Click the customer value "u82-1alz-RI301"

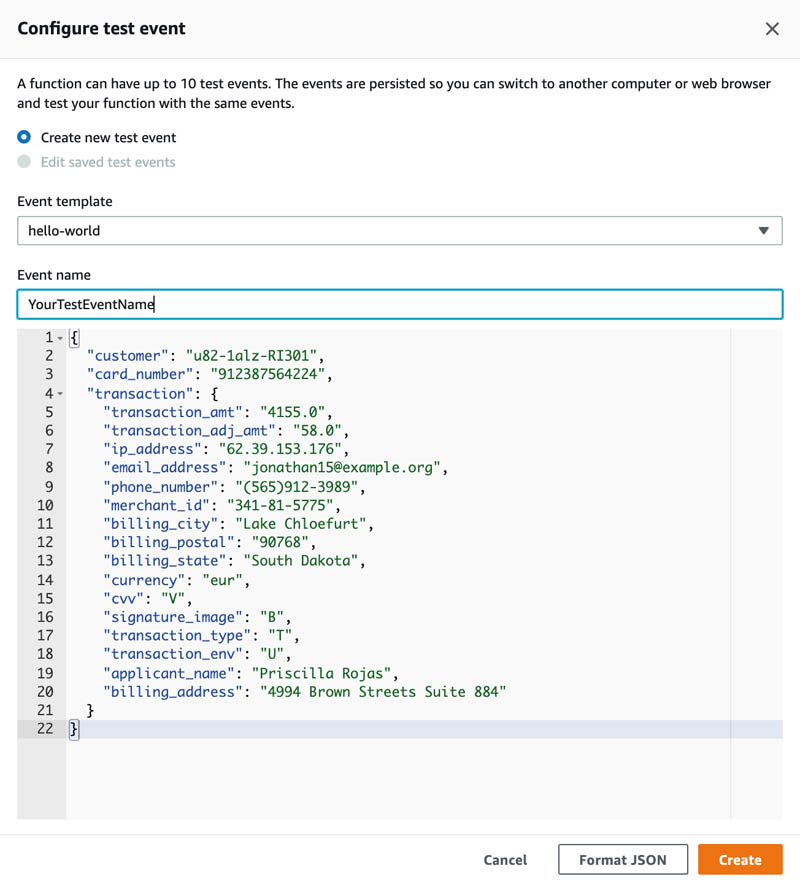point(251,356)
